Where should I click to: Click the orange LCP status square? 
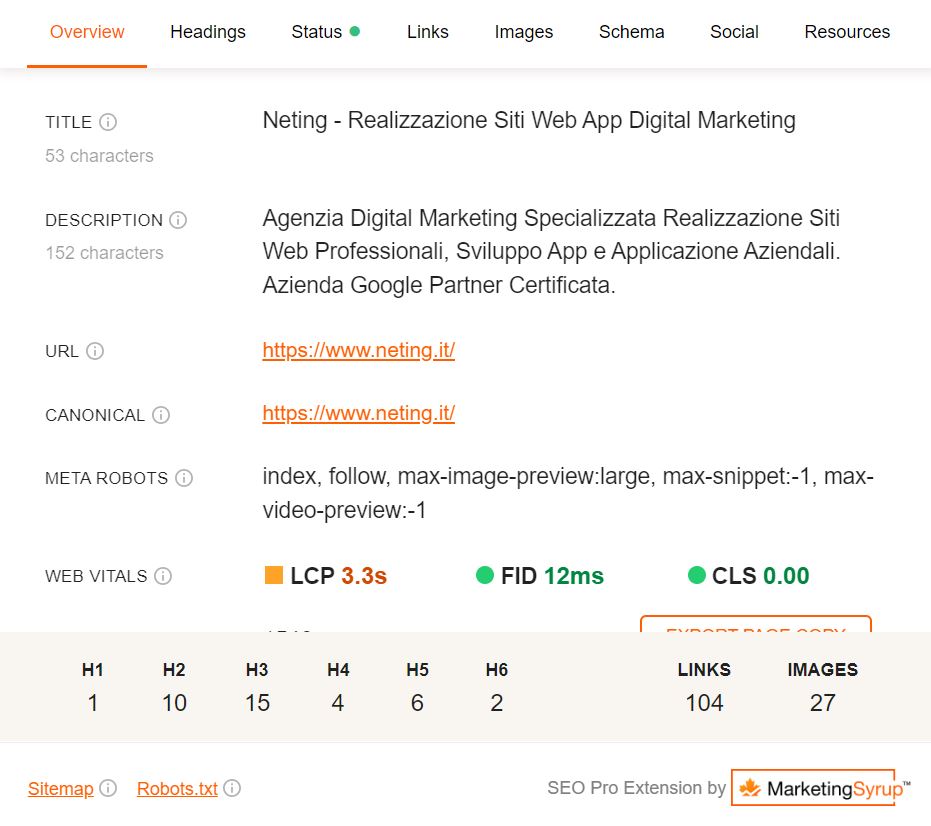coord(274,575)
